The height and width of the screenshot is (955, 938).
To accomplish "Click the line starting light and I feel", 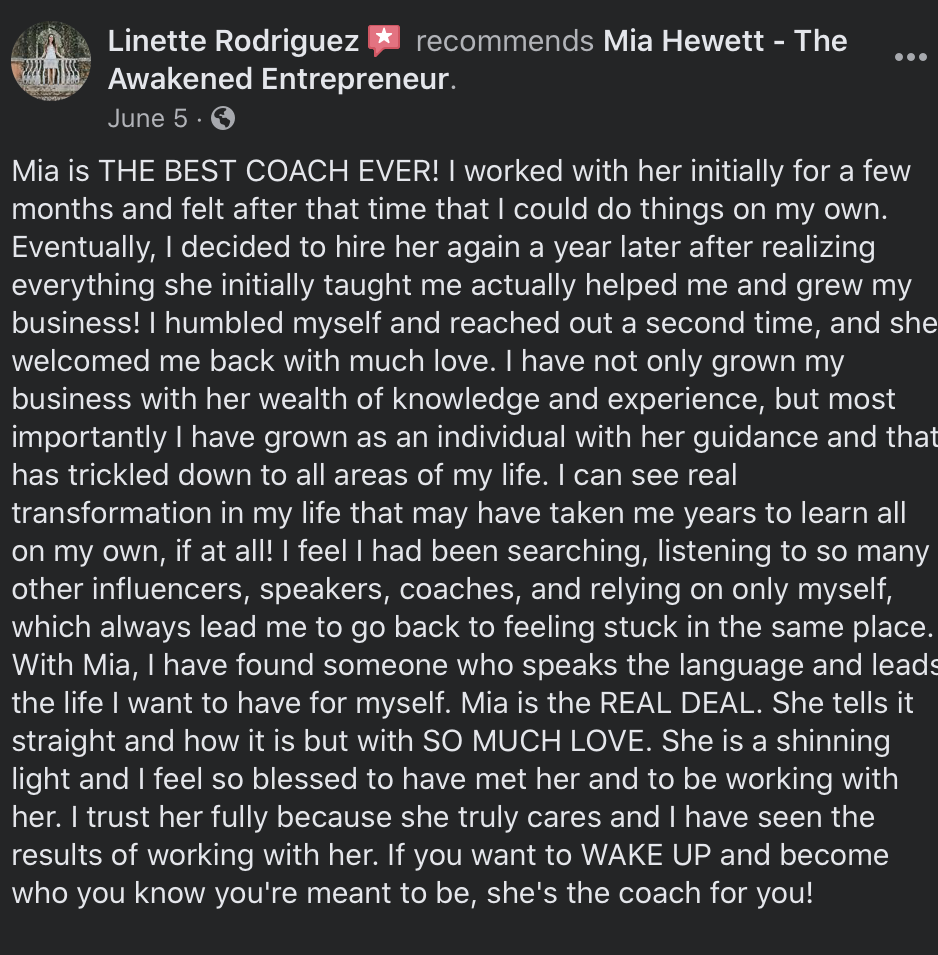I will (455, 780).
